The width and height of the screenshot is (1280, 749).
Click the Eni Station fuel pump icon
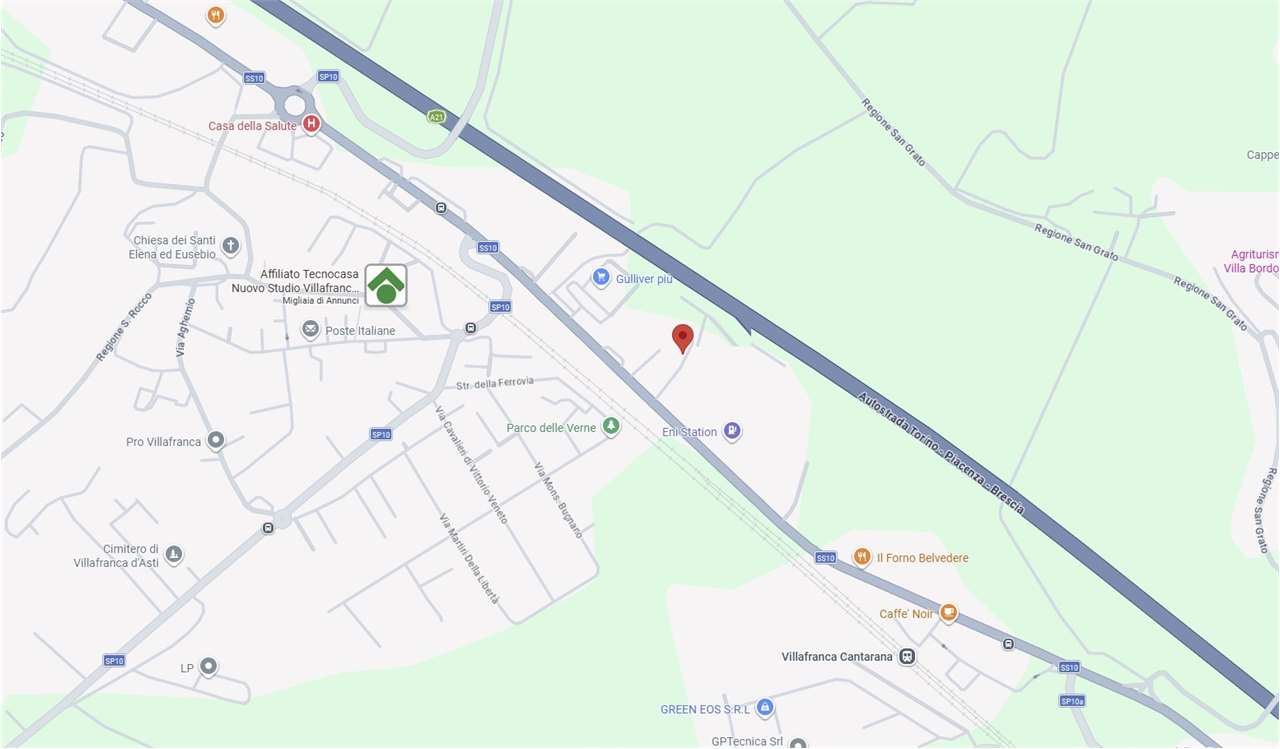pos(733,431)
